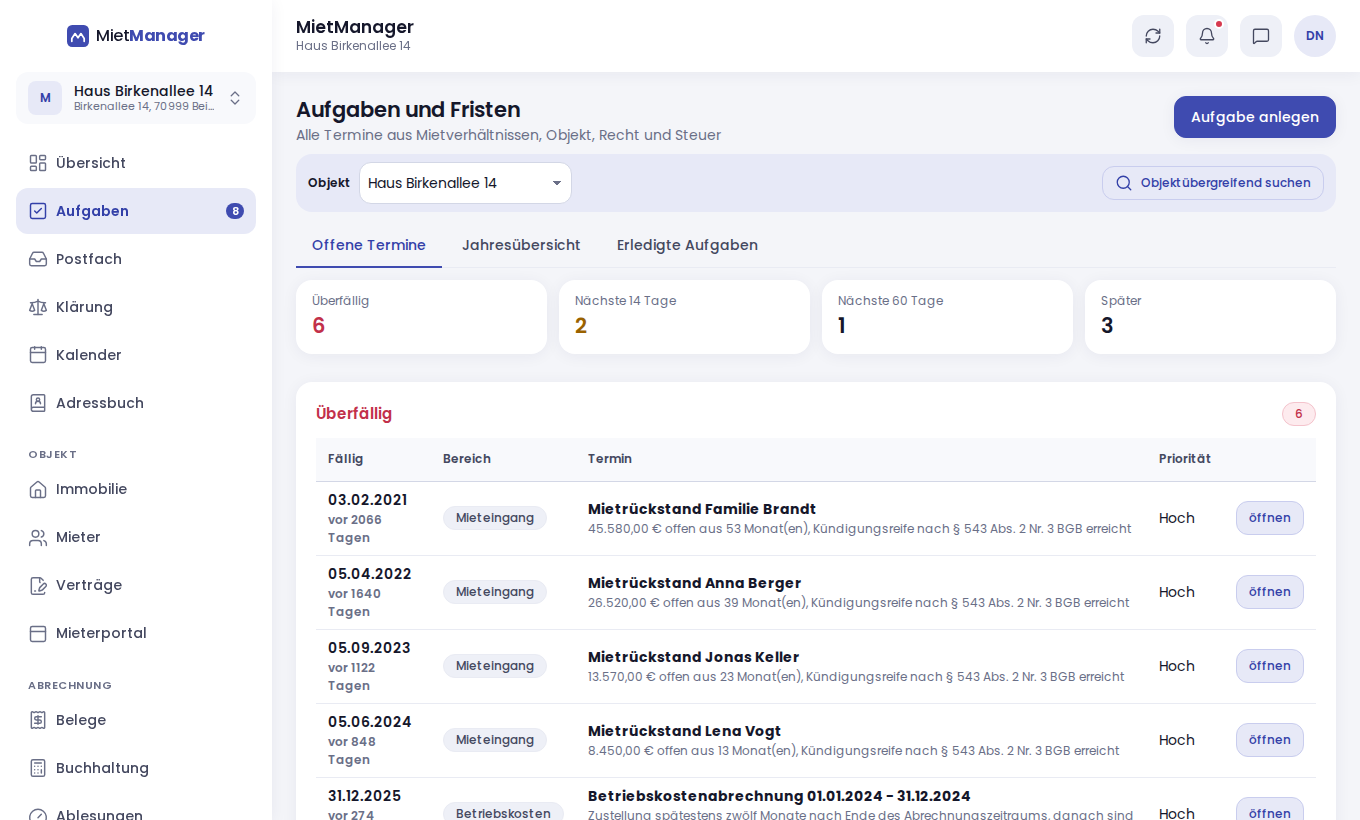Screen dimensions: 1360x820
Task: Click Objektübergreifend suchen button
Action: (x=1213, y=183)
